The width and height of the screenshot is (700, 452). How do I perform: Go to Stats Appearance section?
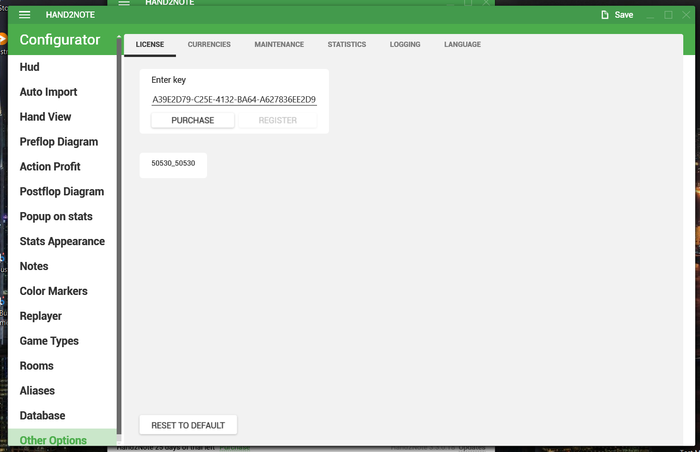(x=62, y=241)
